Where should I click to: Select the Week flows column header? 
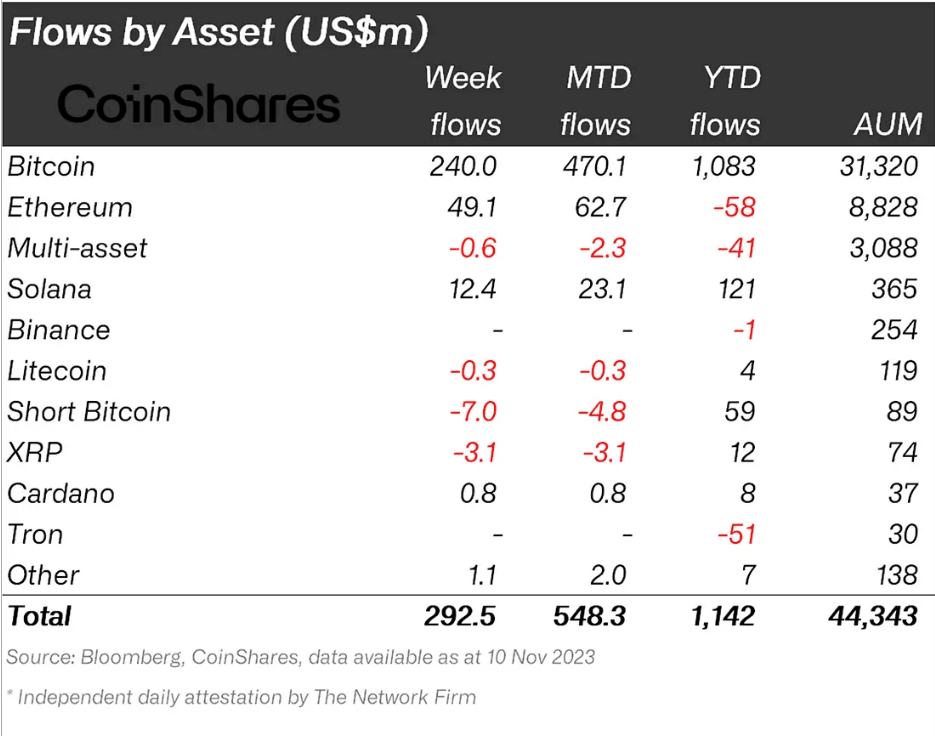click(464, 101)
